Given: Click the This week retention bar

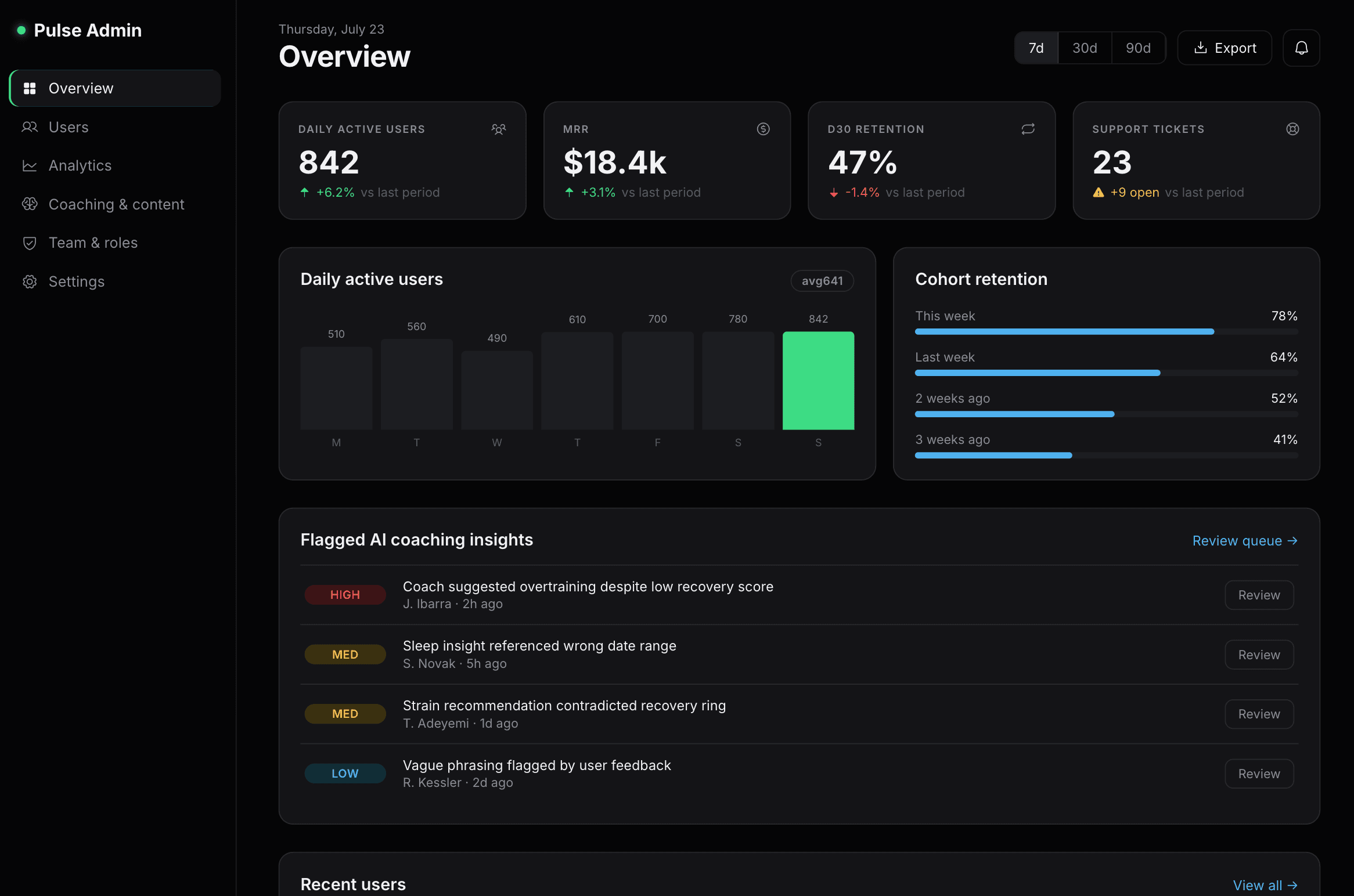Looking at the screenshot, I should [x=1106, y=331].
